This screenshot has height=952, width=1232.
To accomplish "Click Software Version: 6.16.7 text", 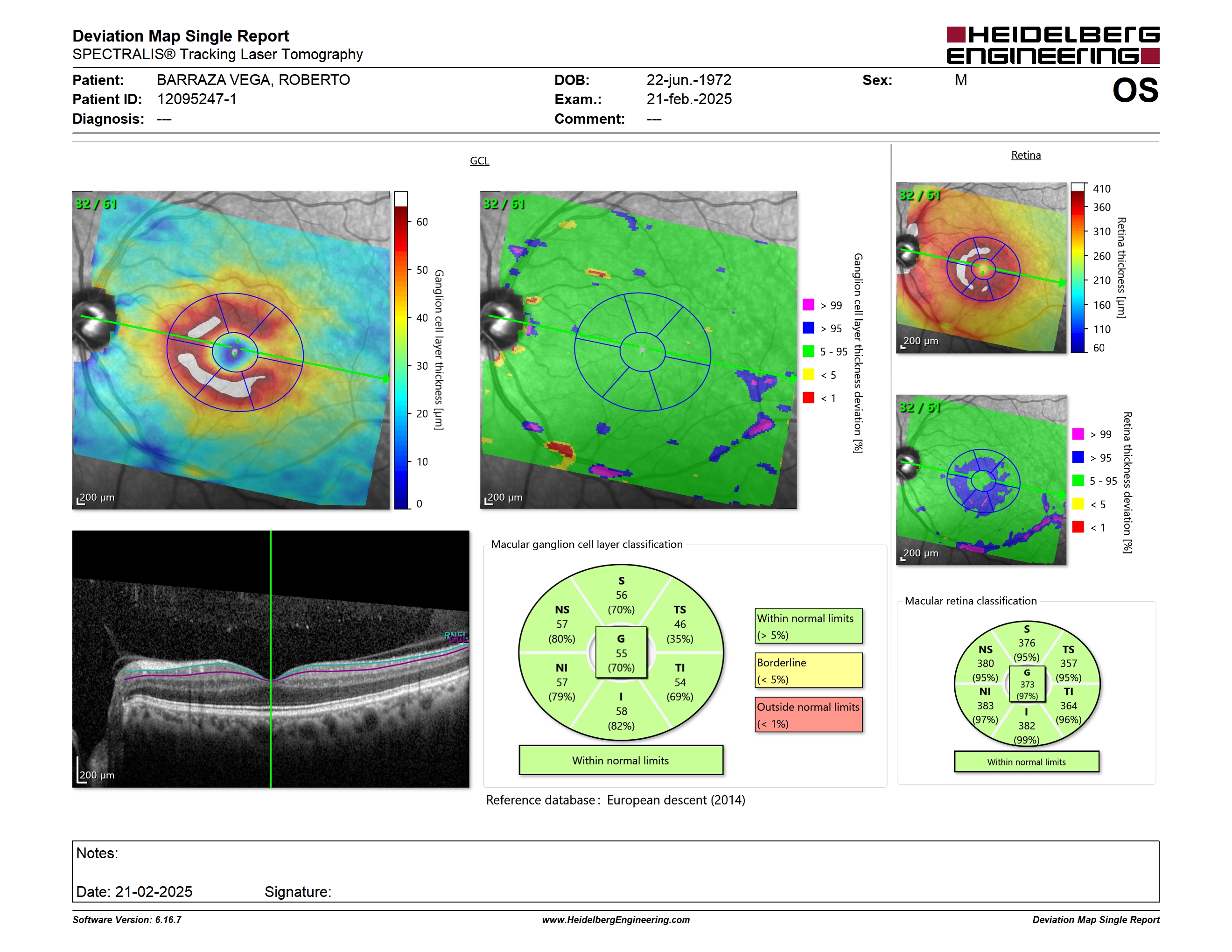I will pos(127,920).
